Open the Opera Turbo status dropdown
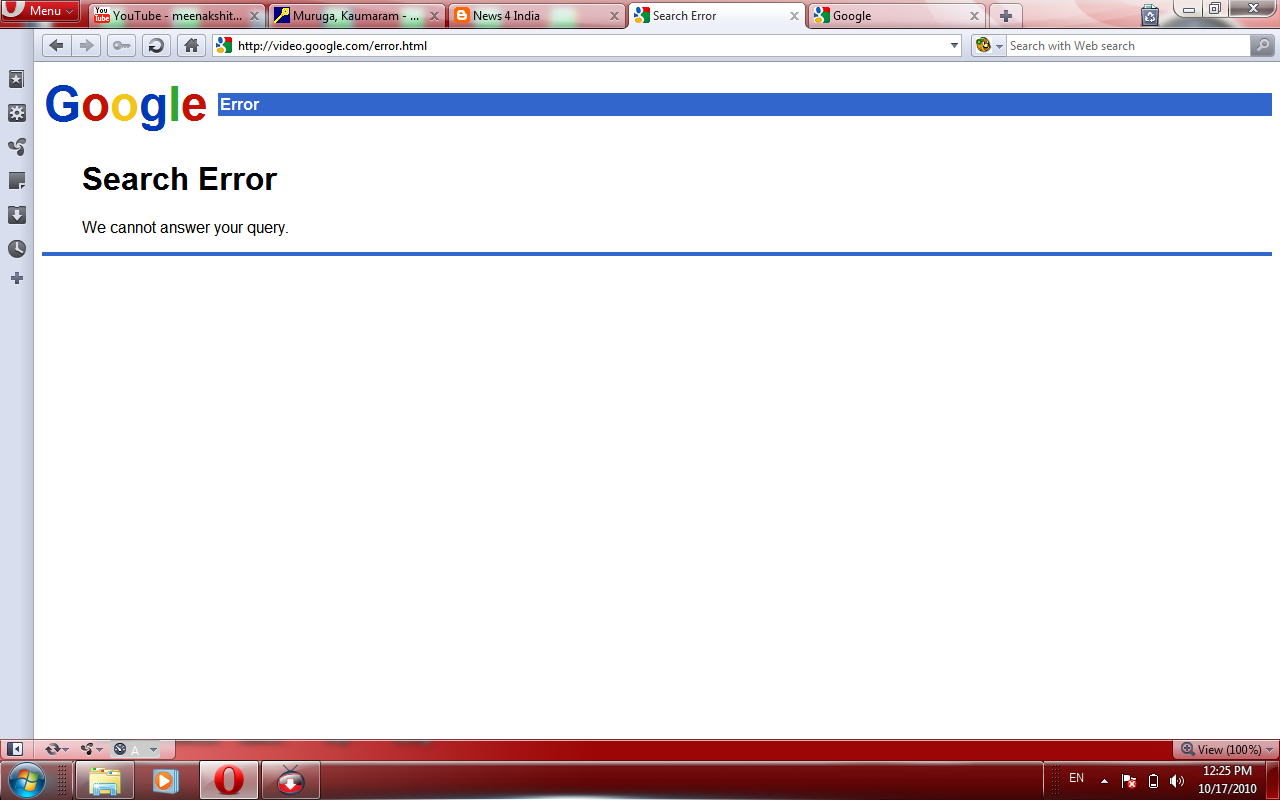This screenshot has width=1280, height=800. click(135, 749)
